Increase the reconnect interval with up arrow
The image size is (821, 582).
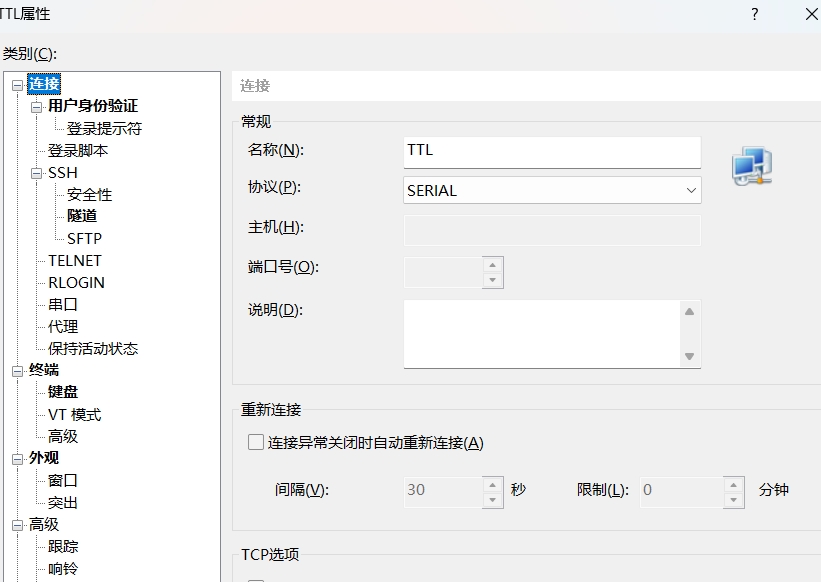pyautogui.click(x=492, y=485)
